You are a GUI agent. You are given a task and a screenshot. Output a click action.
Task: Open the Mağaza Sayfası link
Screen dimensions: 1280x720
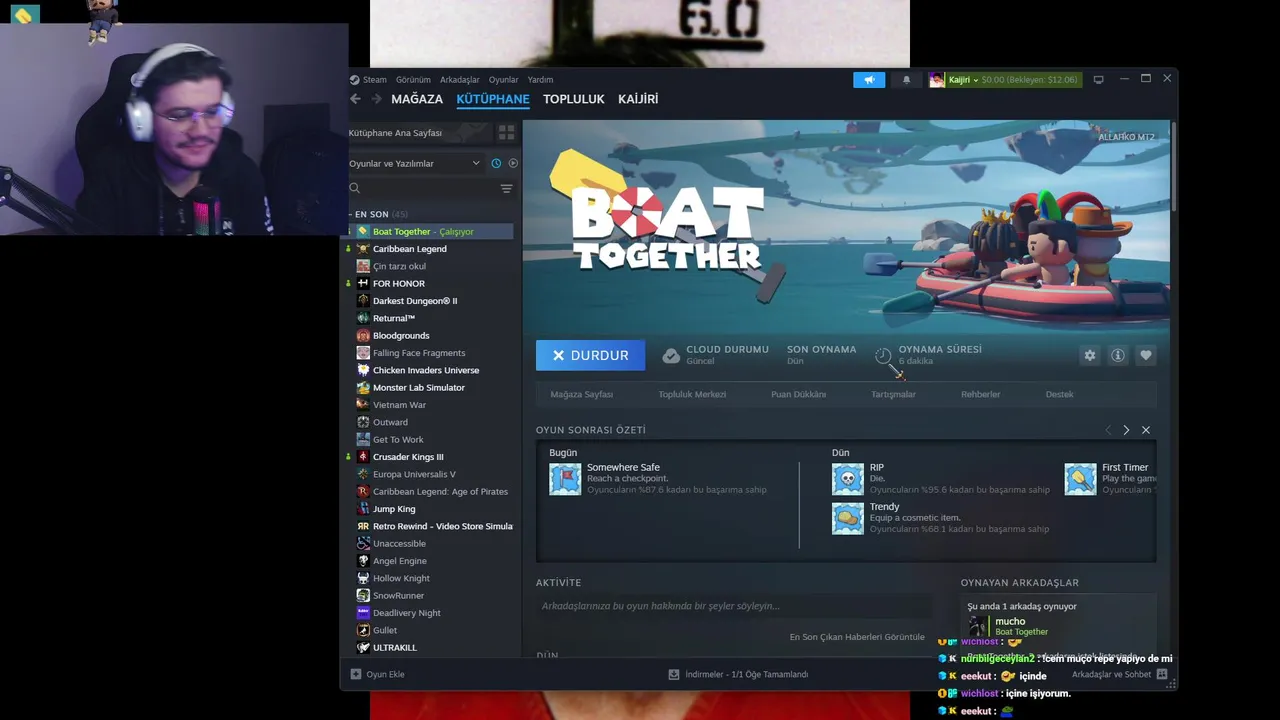point(582,394)
